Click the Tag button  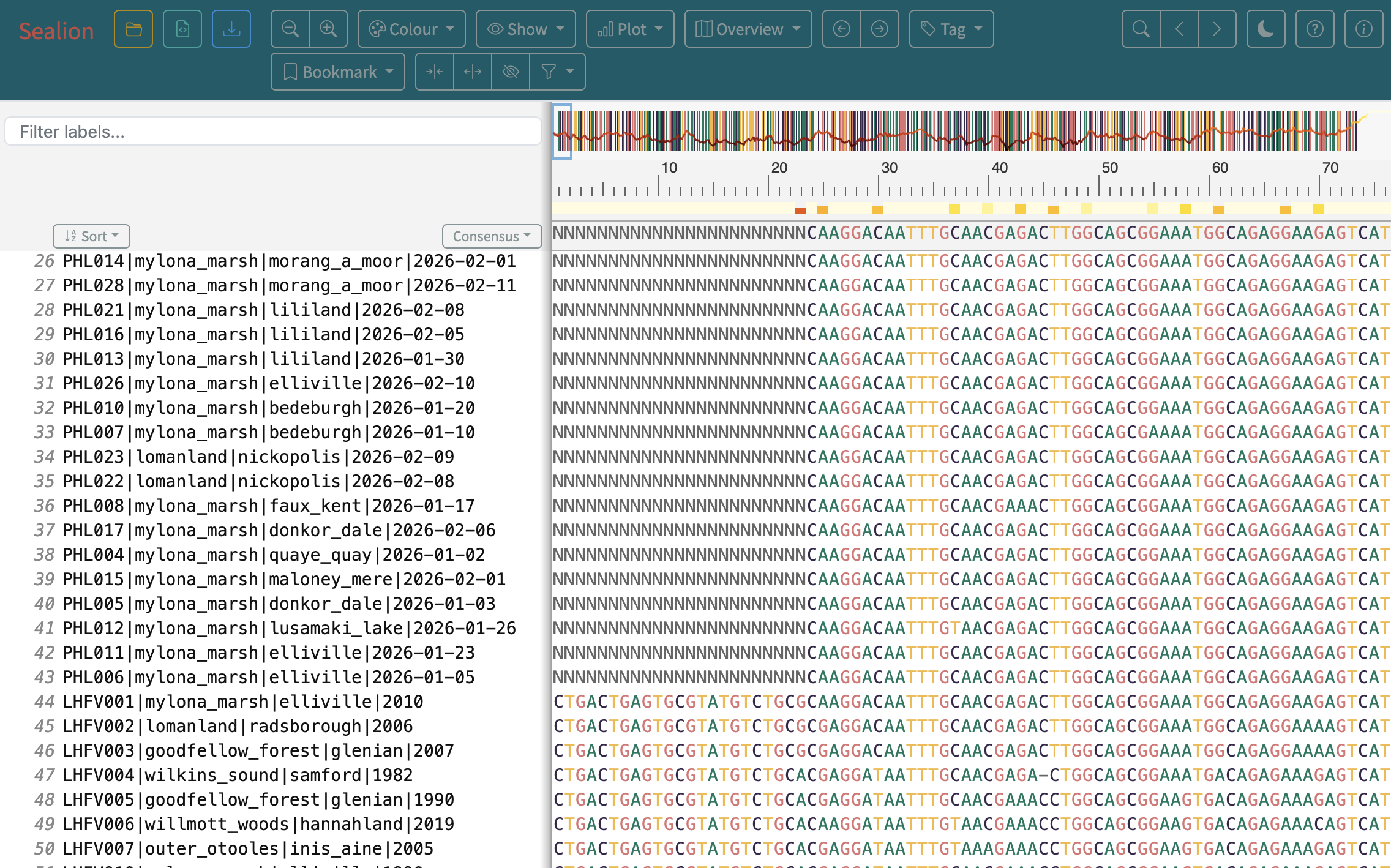[x=951, y=29]
